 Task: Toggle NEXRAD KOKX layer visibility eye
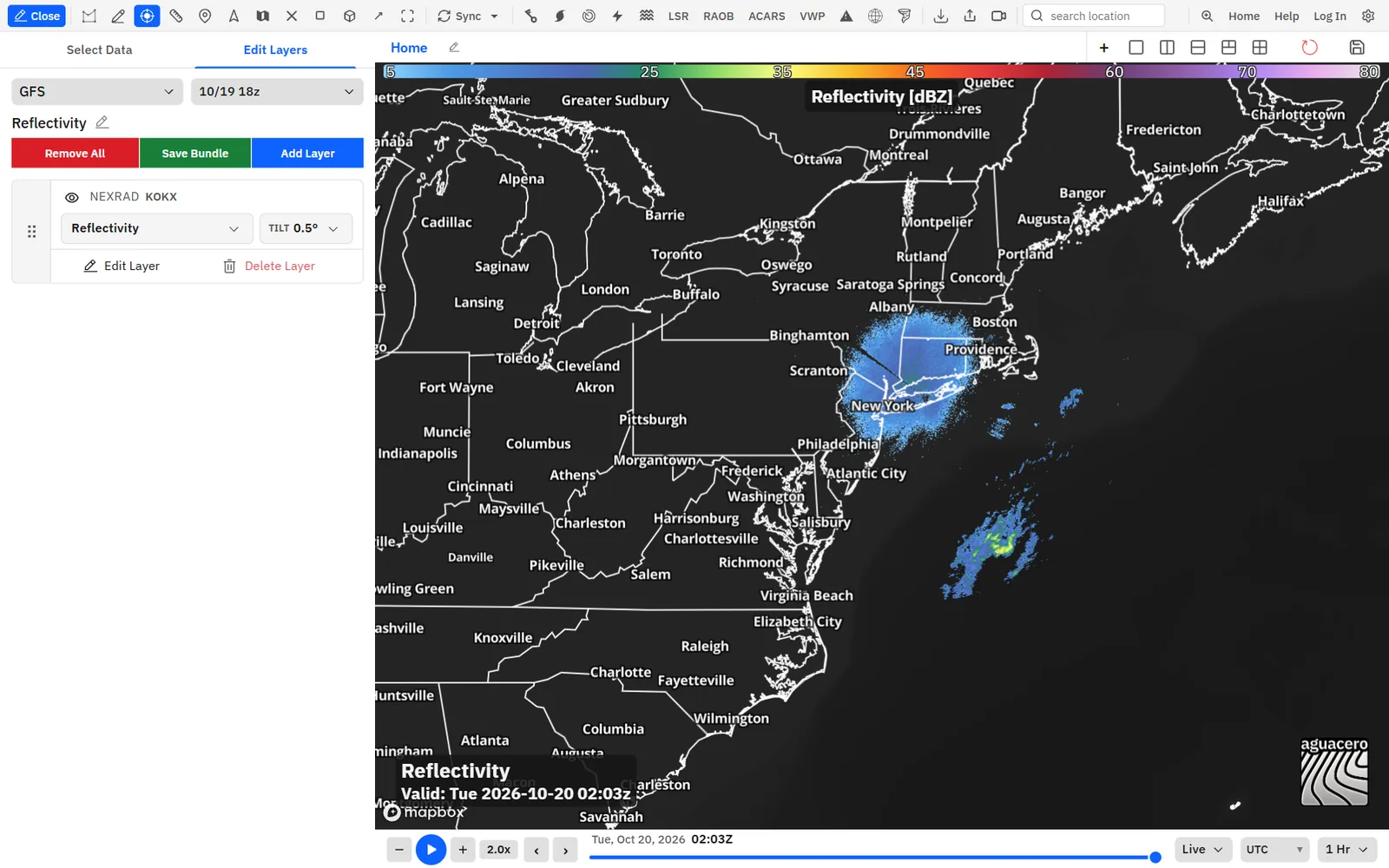72,197
